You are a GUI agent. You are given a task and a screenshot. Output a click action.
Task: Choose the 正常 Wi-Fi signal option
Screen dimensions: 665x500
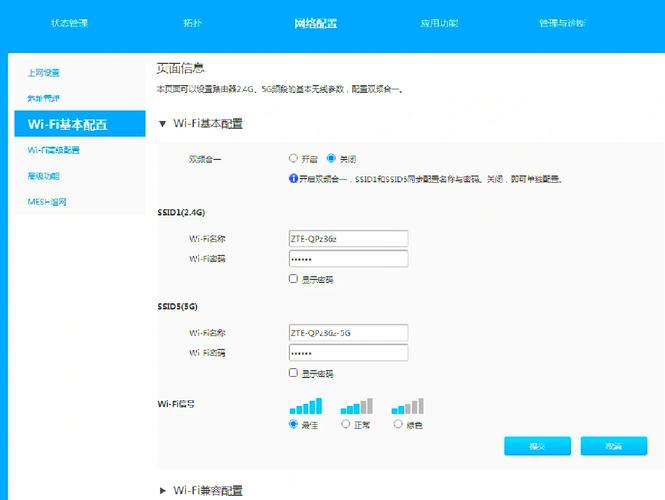tap(345, 424)
